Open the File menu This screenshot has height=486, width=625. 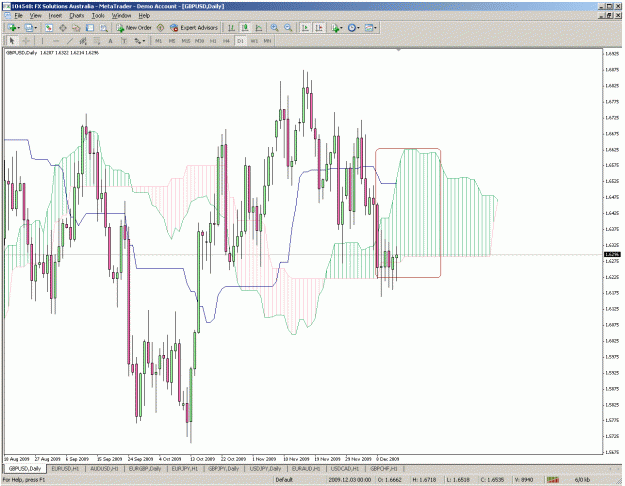tap(18, 16)
